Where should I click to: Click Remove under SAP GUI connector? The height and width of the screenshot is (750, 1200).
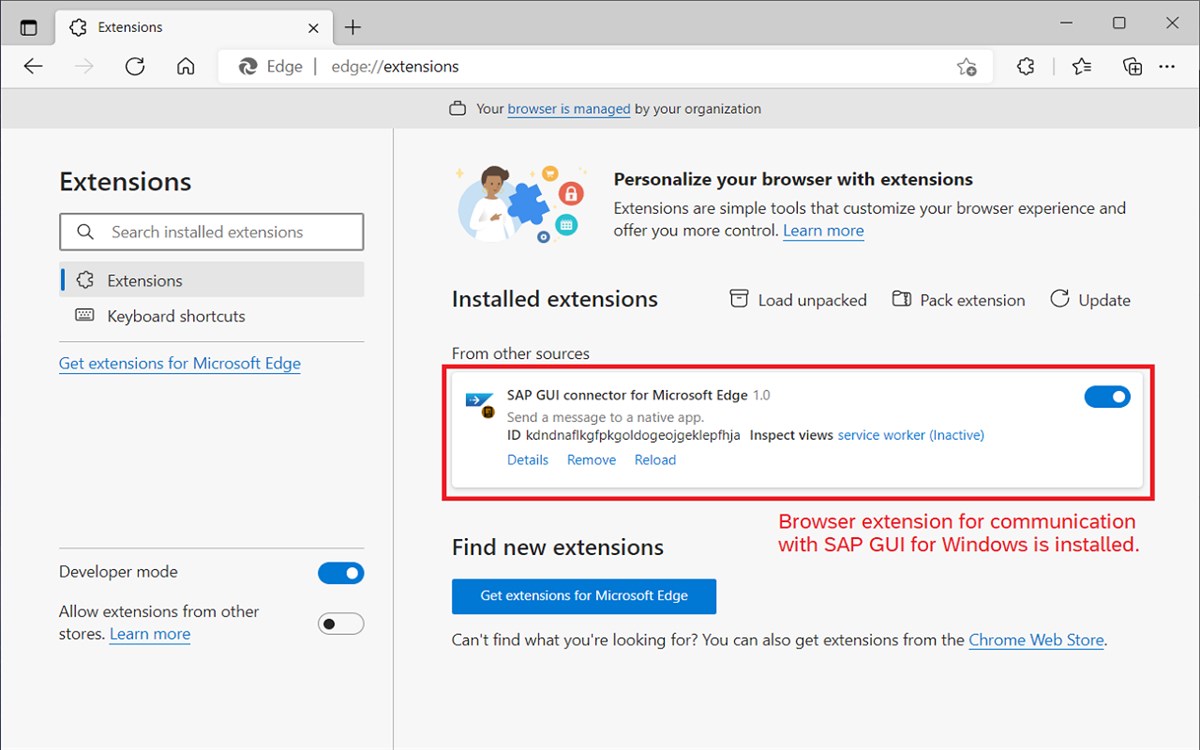click(x=591, y=459)
